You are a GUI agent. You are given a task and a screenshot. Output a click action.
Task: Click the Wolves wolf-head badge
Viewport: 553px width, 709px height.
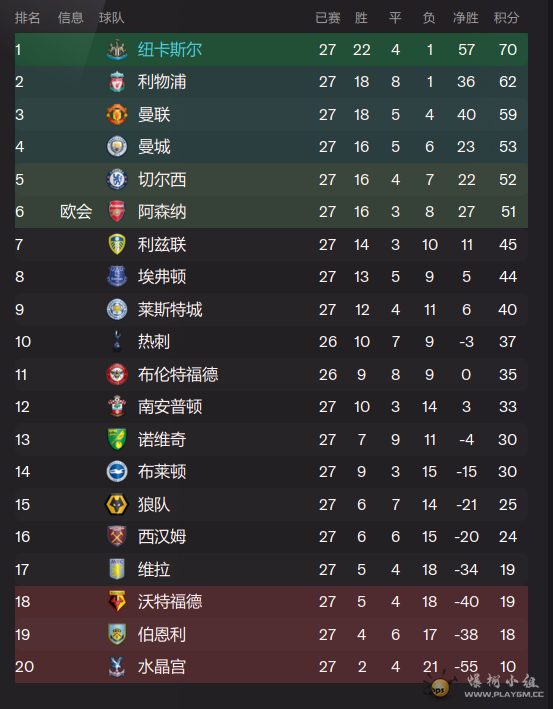[x=117, y=505]
